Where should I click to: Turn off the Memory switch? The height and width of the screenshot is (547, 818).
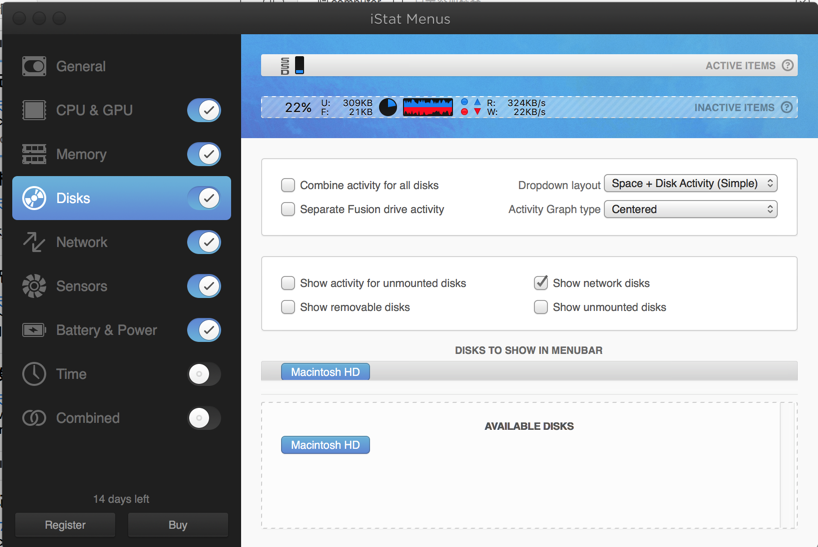tap(204, 154)
